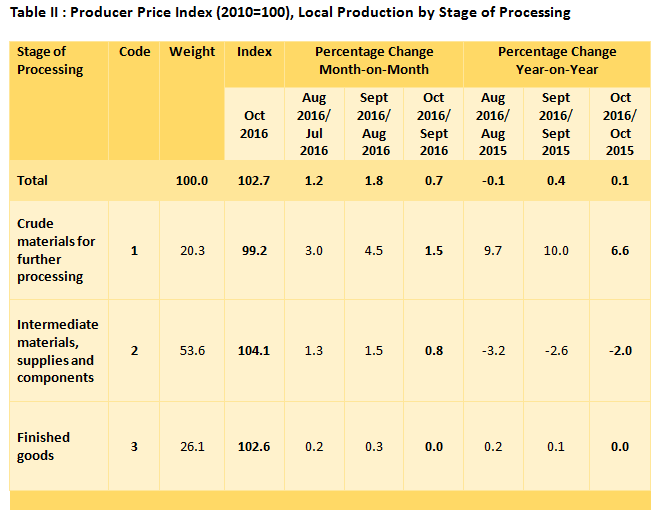Click the Crude materials index value 99.2
Viewport: 660px width, 525px height.
coord(254,251)
